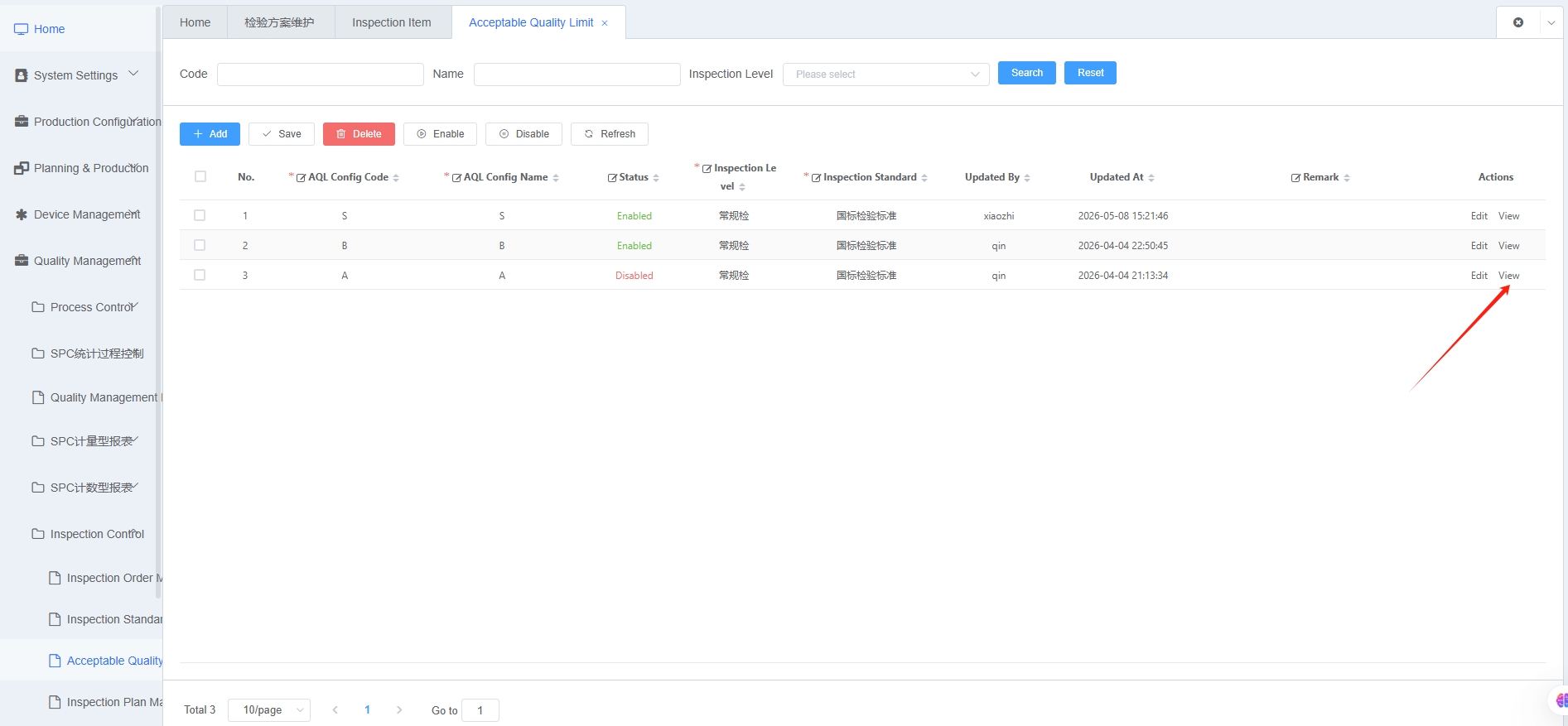Click the Search button
Viewport: 1568px width, 726px height.
(1027, 73)
